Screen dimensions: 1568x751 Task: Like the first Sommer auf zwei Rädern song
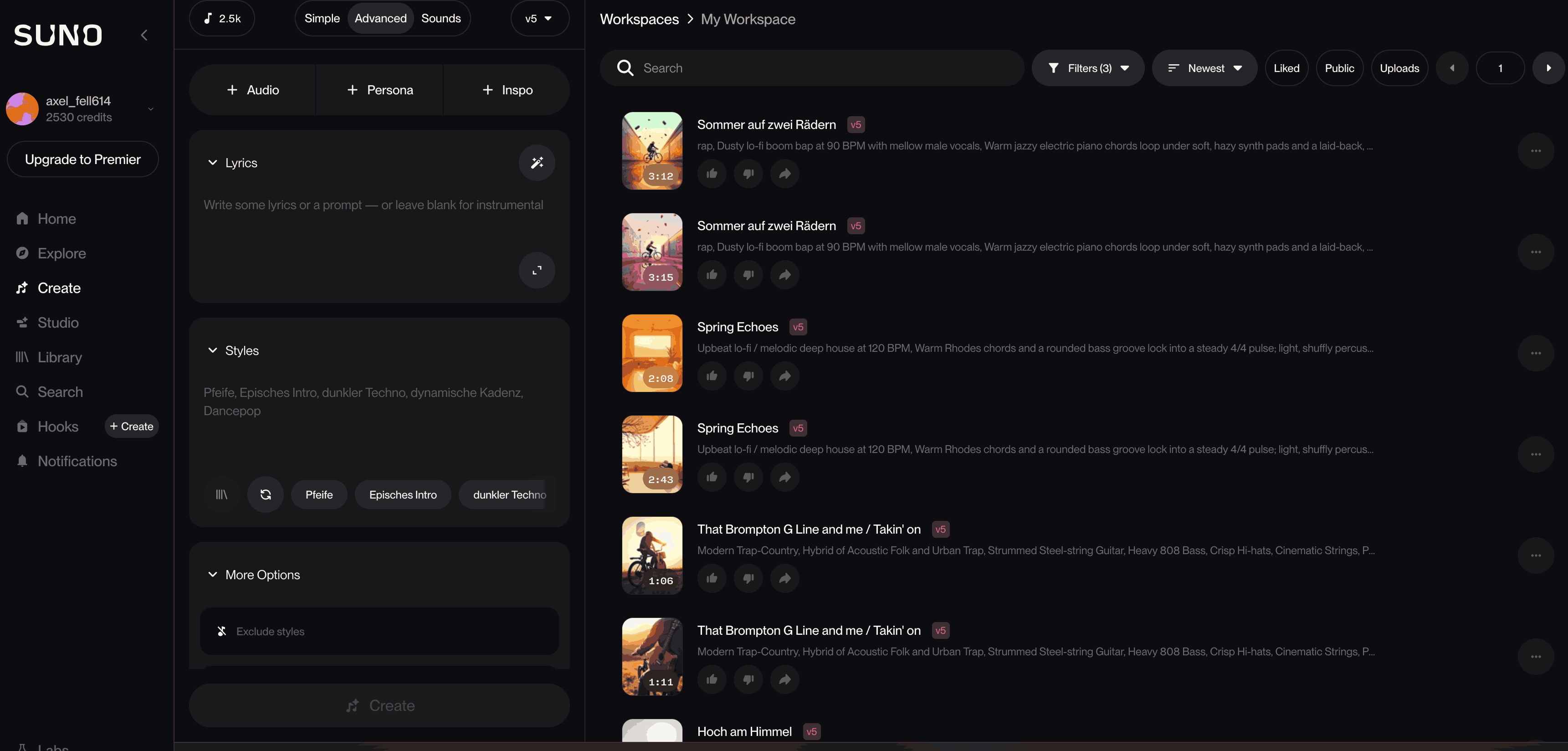712,174
